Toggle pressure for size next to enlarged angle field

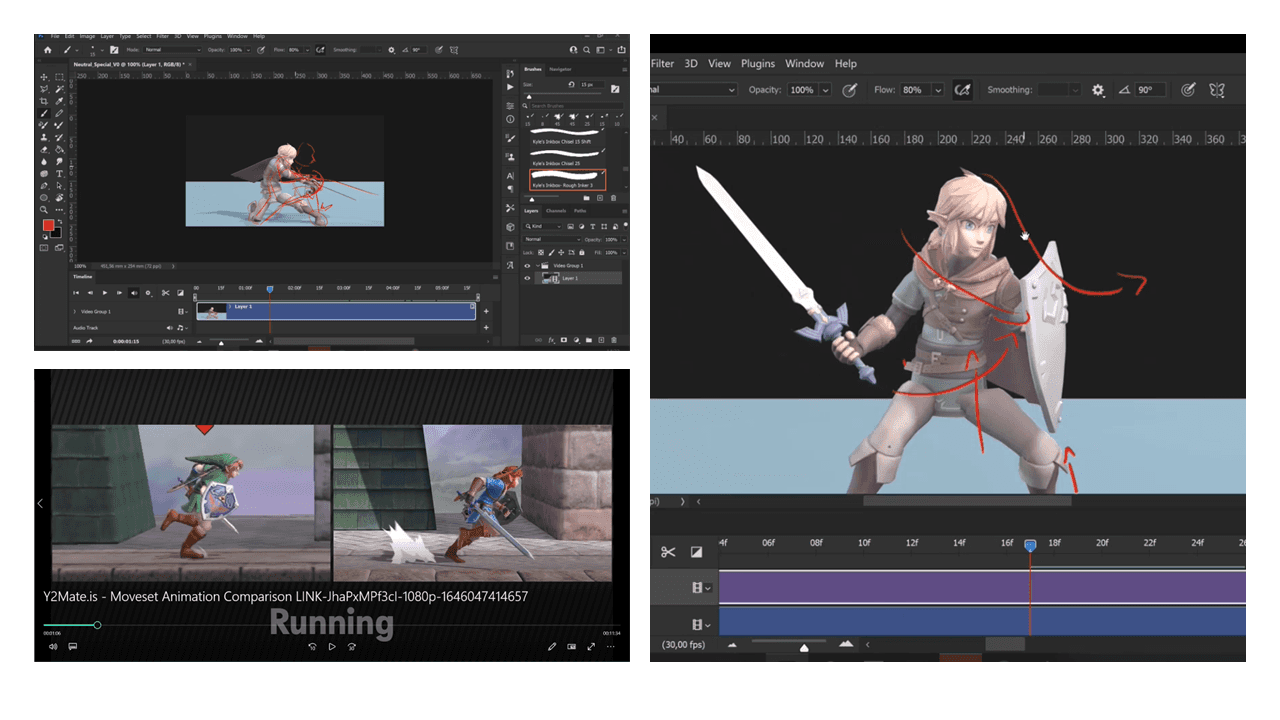pos(1188,90)
